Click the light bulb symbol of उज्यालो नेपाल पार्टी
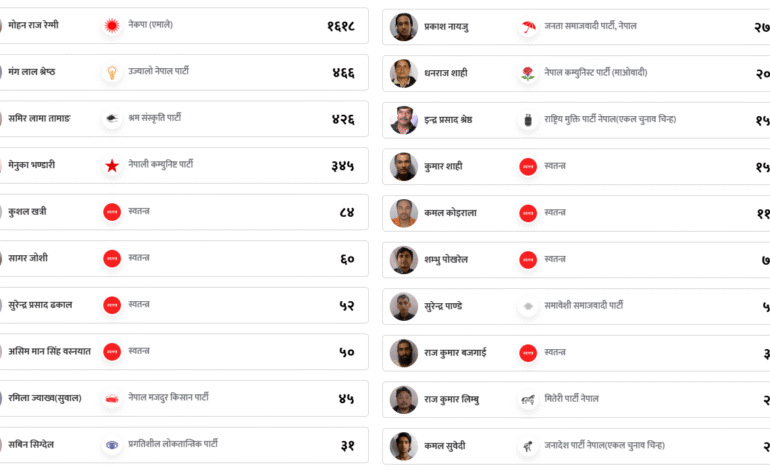 tap(112, 72)
